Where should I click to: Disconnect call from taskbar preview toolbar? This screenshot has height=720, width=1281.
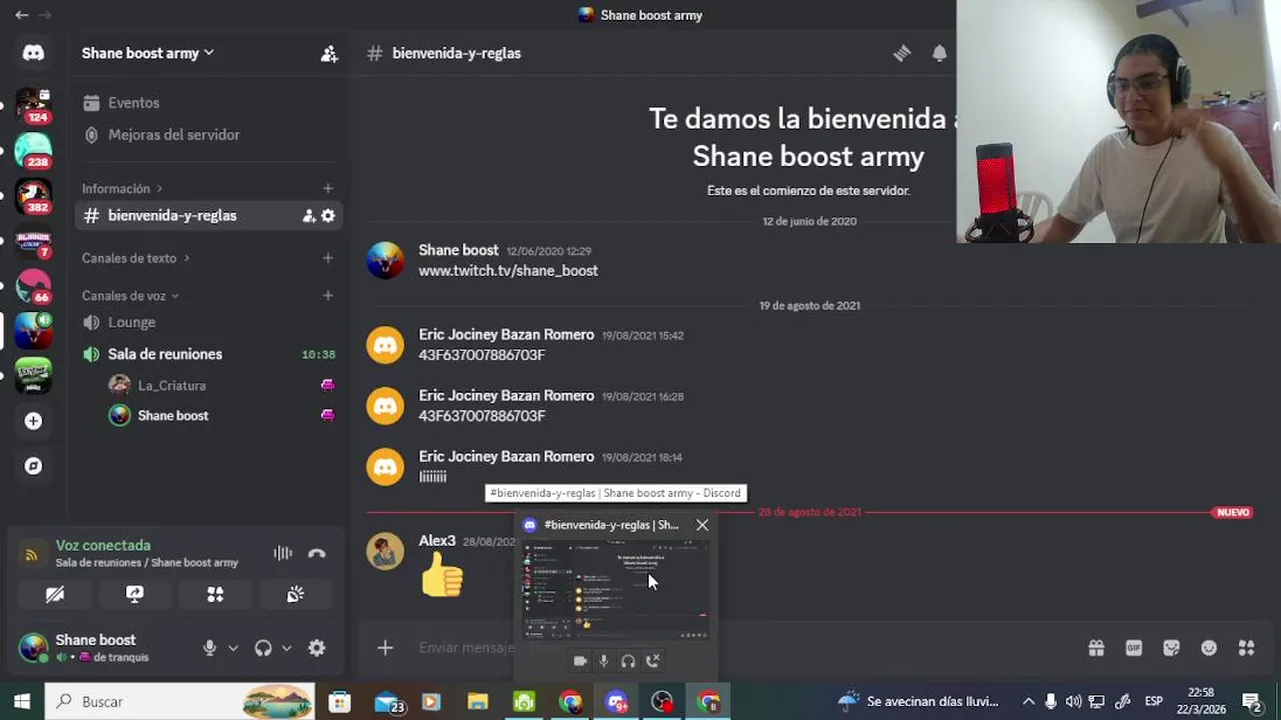click(x=652, y=661)
